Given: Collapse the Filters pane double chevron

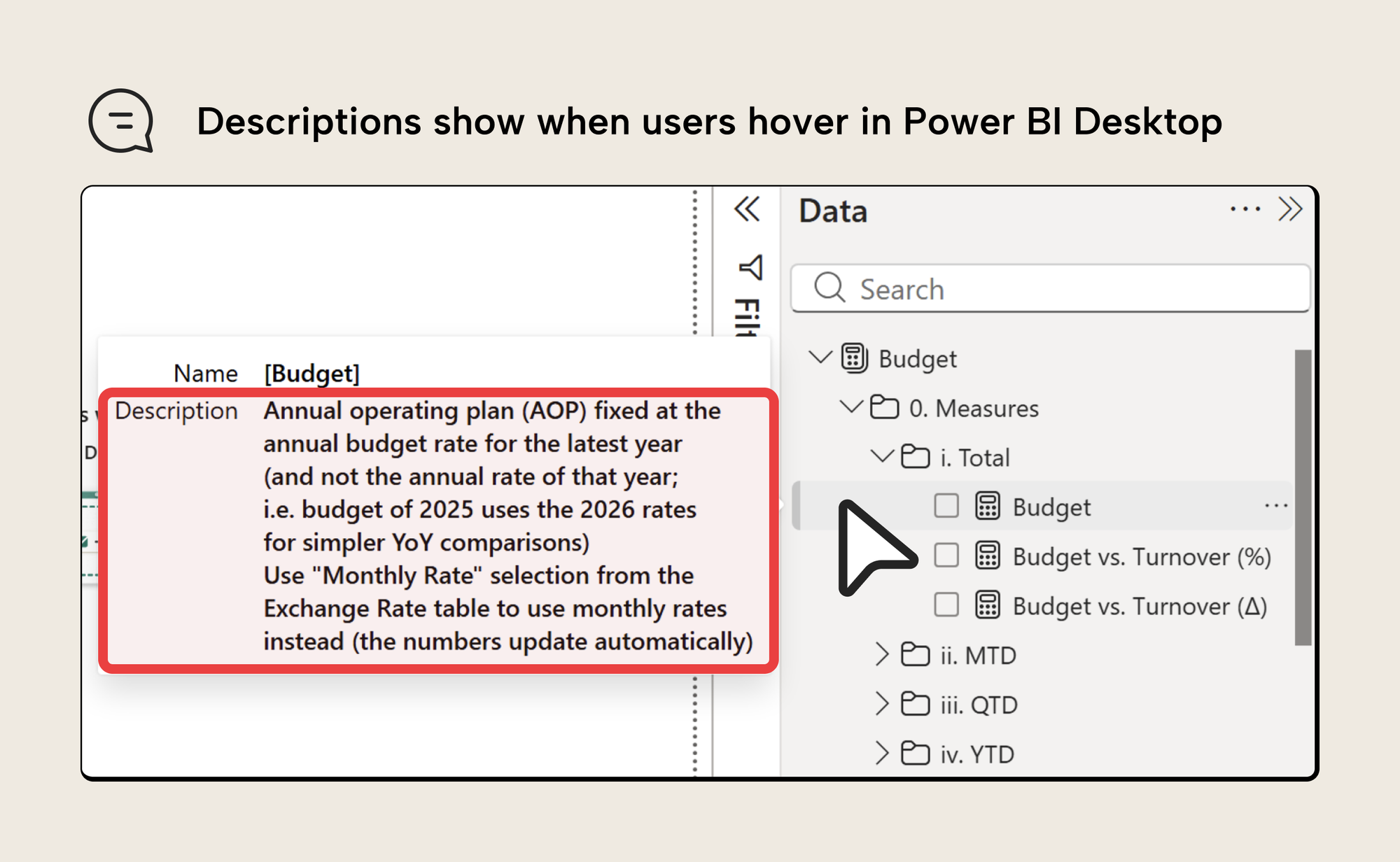Looking at the screenshot, I should pos(747,209).
